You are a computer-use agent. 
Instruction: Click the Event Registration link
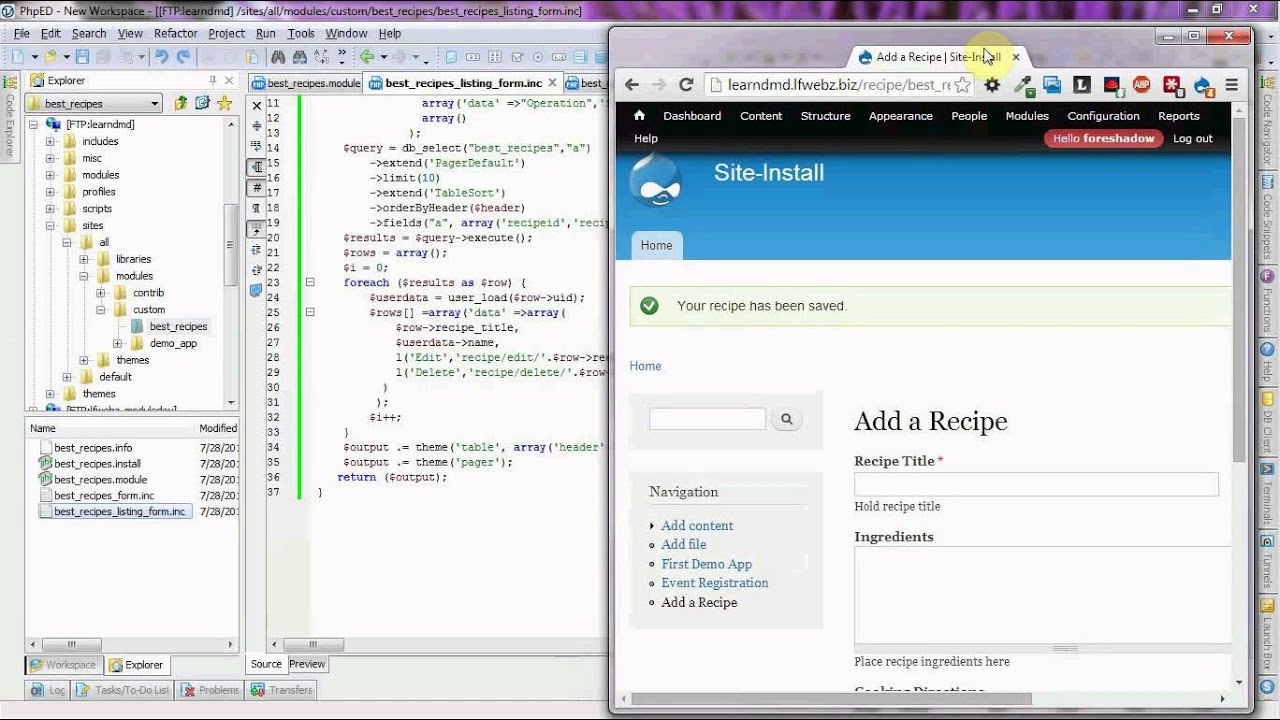coord(715,583)
